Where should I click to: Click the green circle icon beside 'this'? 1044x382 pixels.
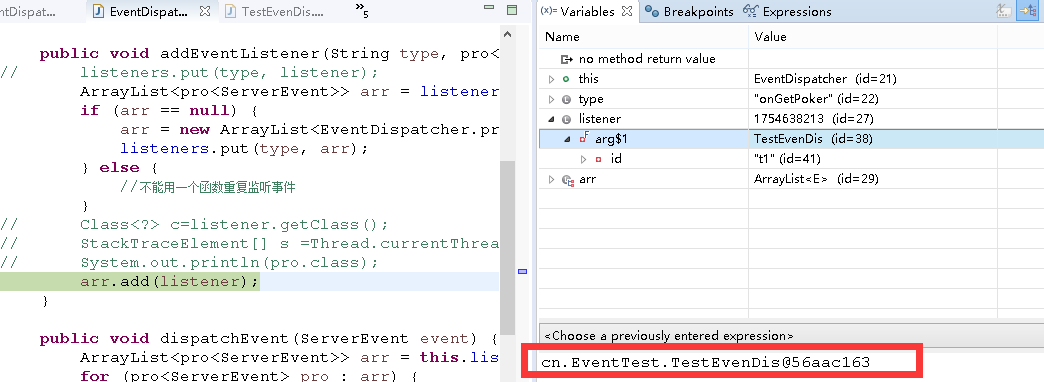click(567, 79)
